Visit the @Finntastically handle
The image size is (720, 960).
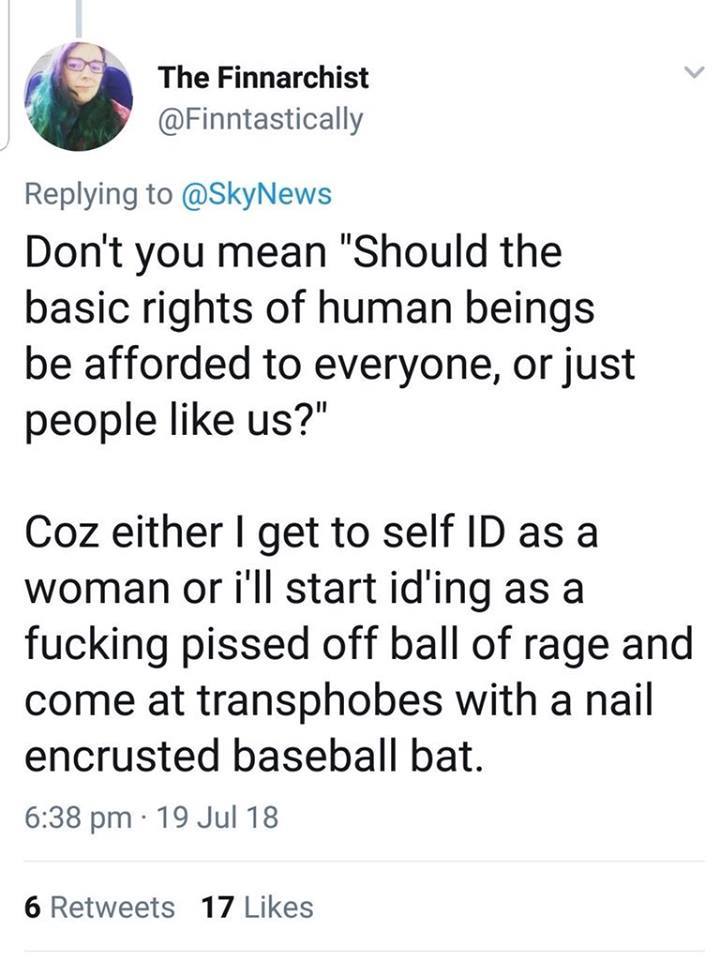[x=261, y=120]
